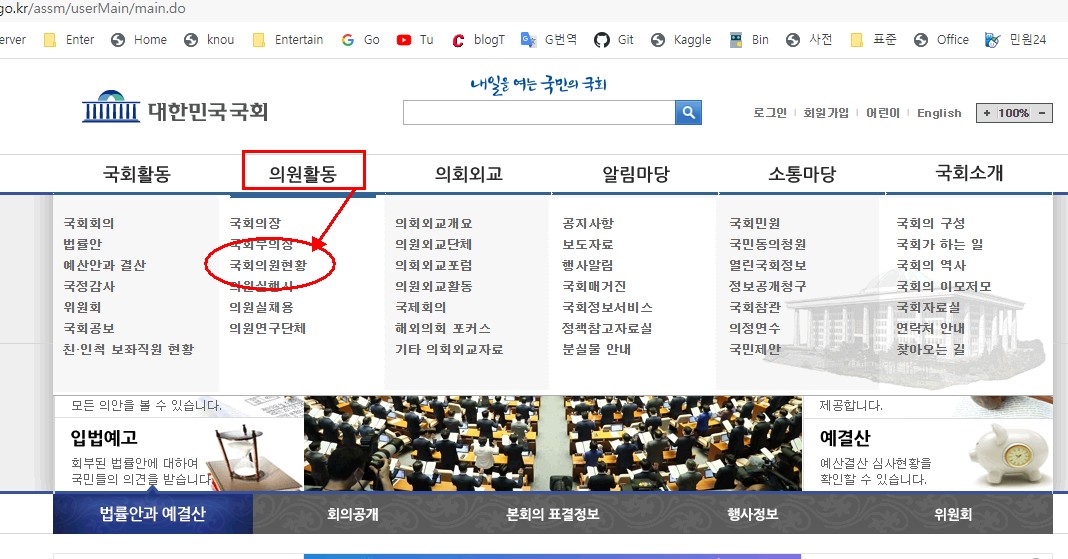Image resolution: width=1068 pixels, height=559 pixels.
Task: Open the Kaggle bookmark
Action: click(681, 39)
